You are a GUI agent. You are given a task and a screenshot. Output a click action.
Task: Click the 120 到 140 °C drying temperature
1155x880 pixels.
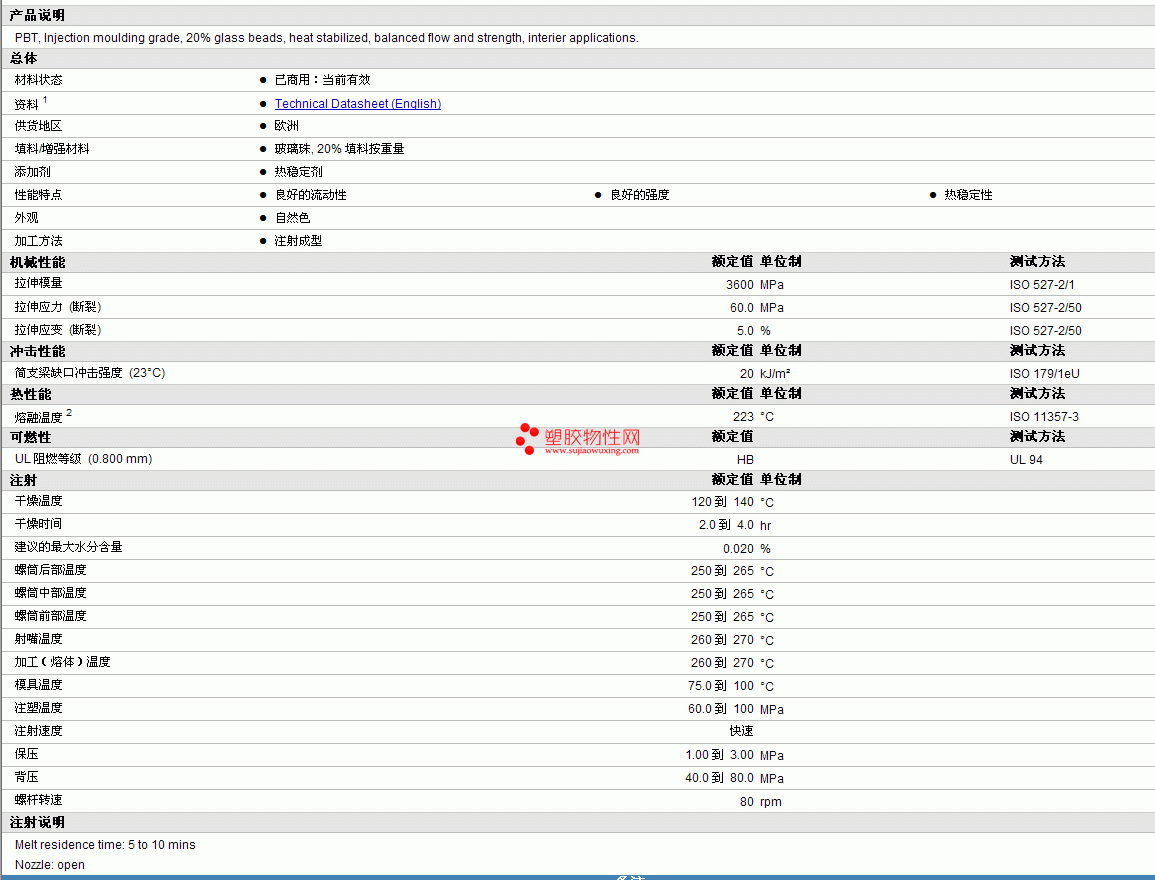pyautogui.click(x=733, y=501)
